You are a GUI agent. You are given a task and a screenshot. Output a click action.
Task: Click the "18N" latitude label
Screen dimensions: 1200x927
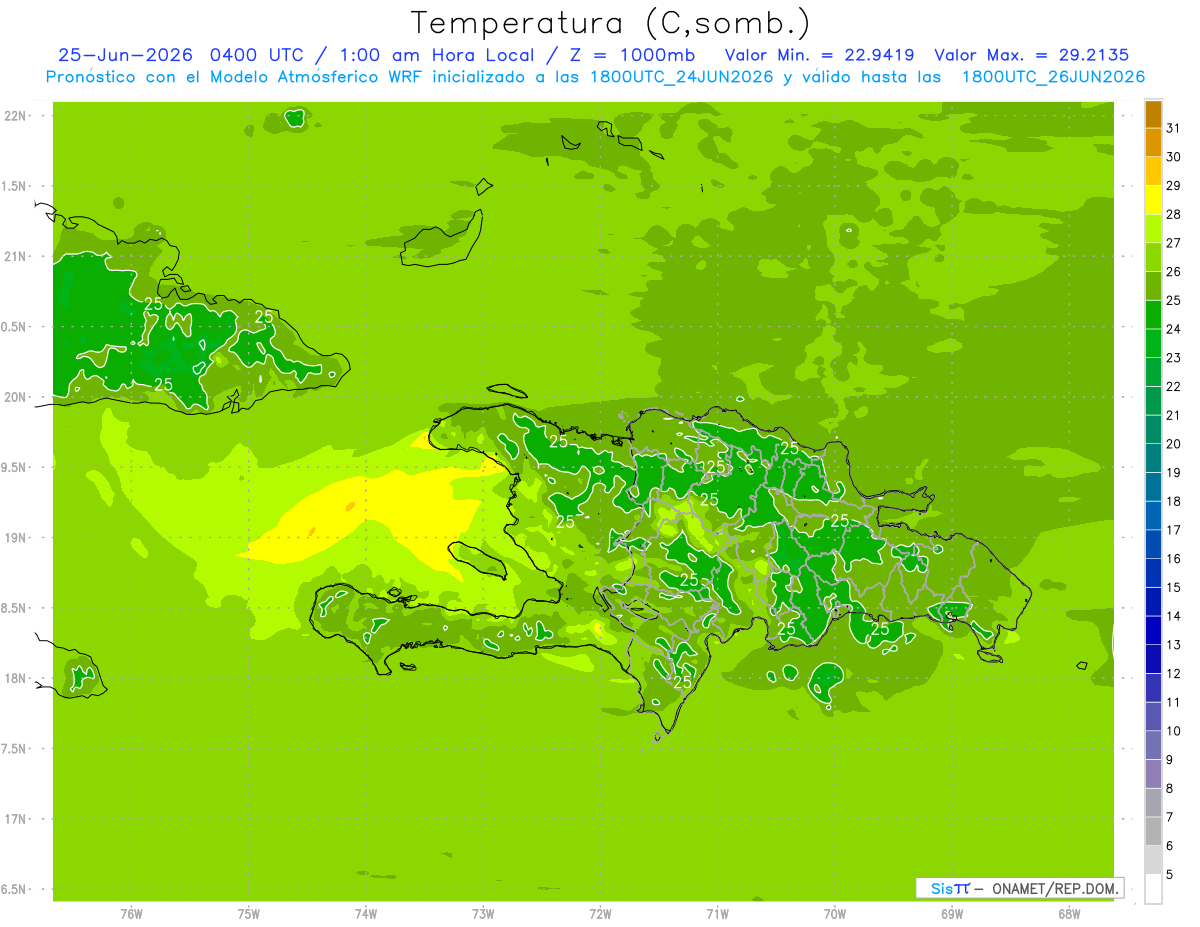point(15,678)
